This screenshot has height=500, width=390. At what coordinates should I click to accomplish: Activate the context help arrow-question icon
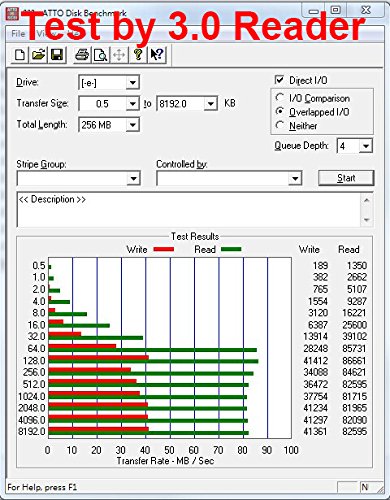click(157, 54)
